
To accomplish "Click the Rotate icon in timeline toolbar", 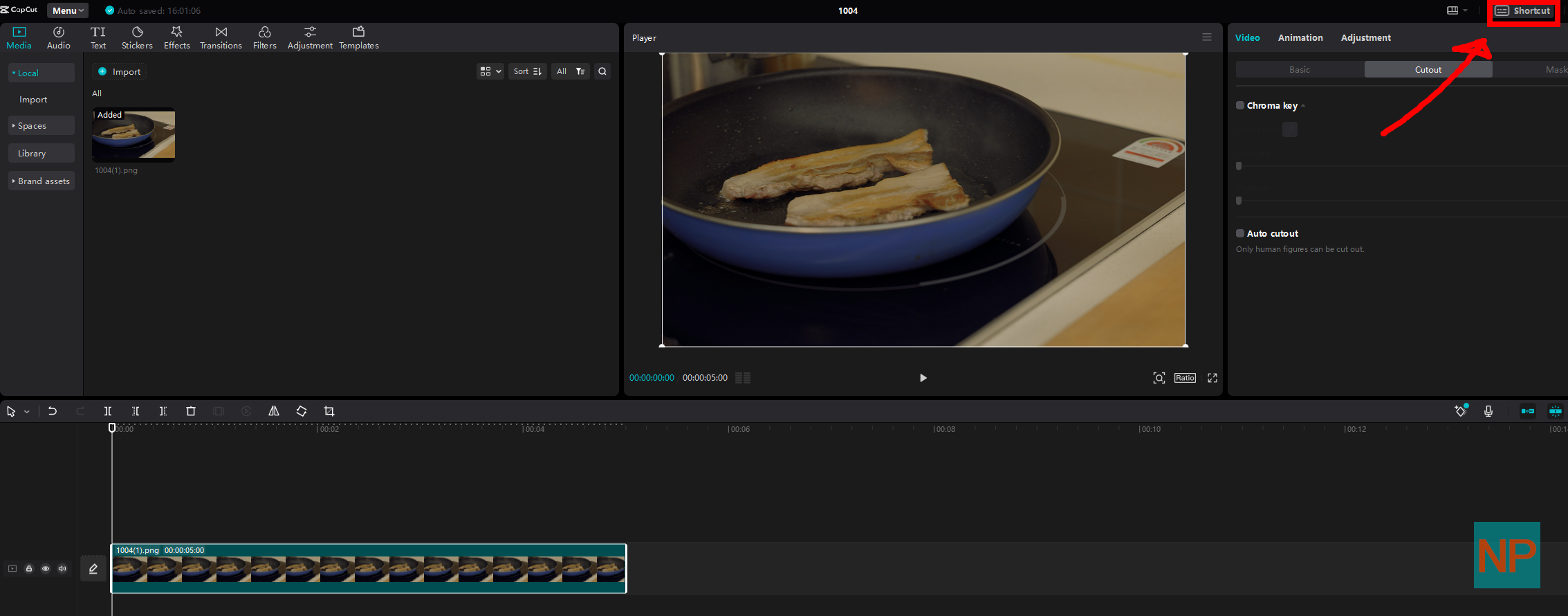I will pos(302,411).
